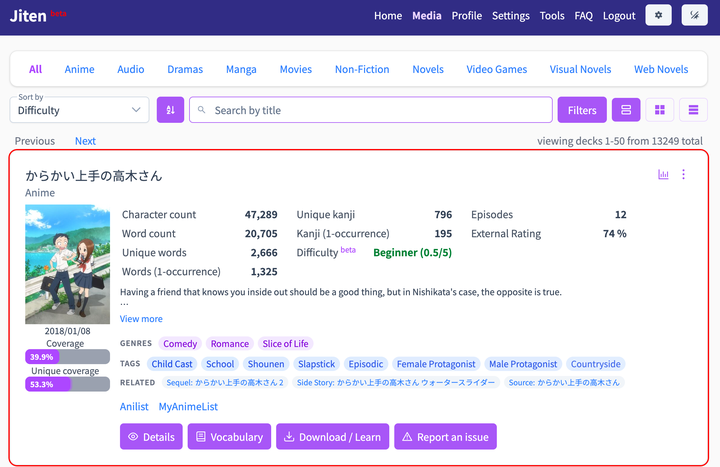Select the Video Games media tab
The height and width of the screenshot is (467, 720).
click(x=496, y=69)
